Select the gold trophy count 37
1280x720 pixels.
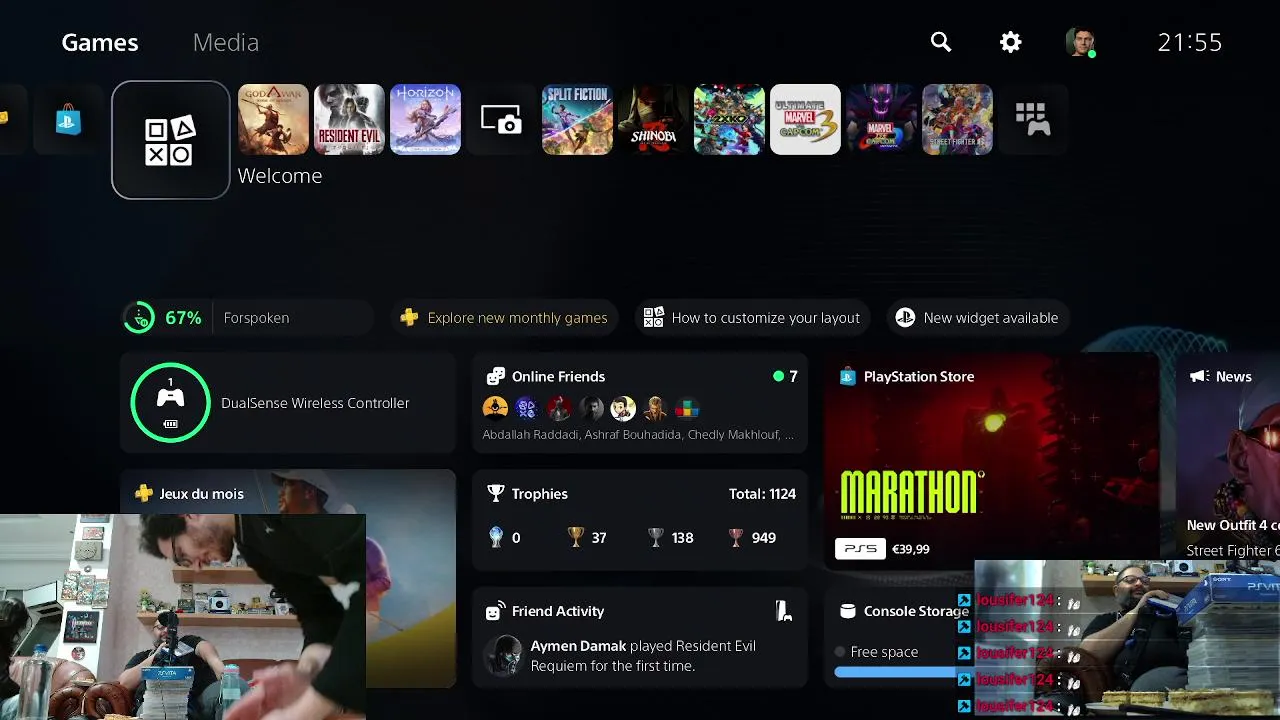[x=587, y=538]
